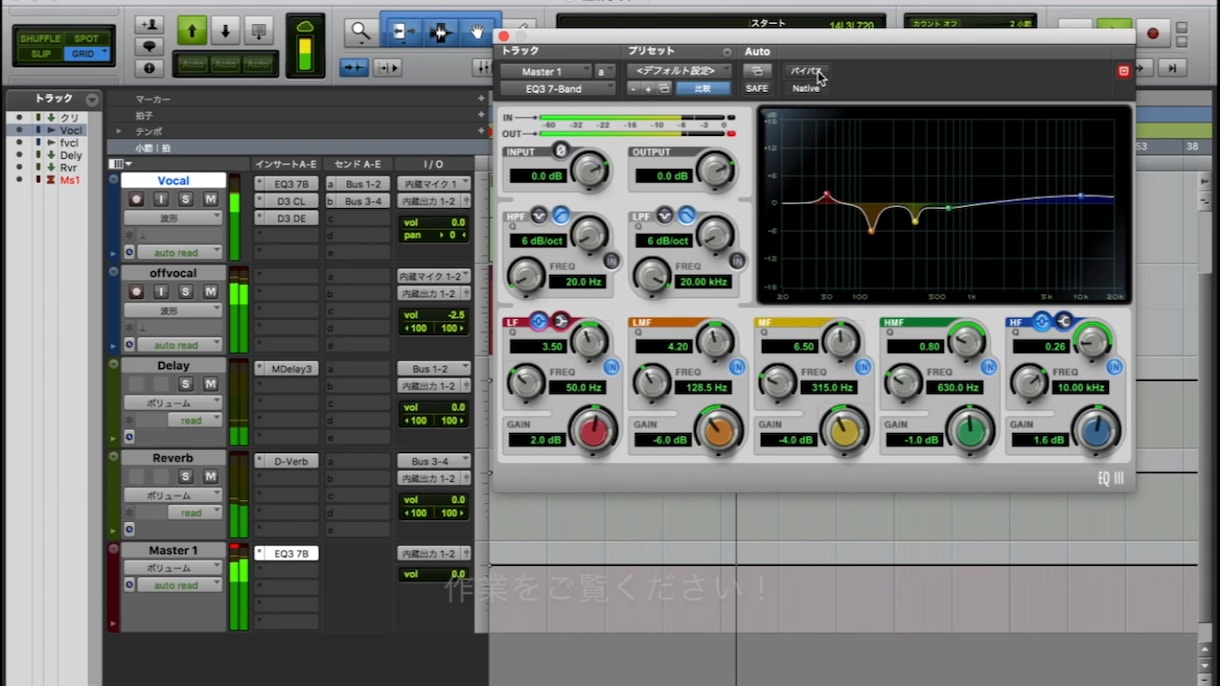Open the default preset dropdown
This screenshot has width=1220, height=686.
[x=679, y=71]
